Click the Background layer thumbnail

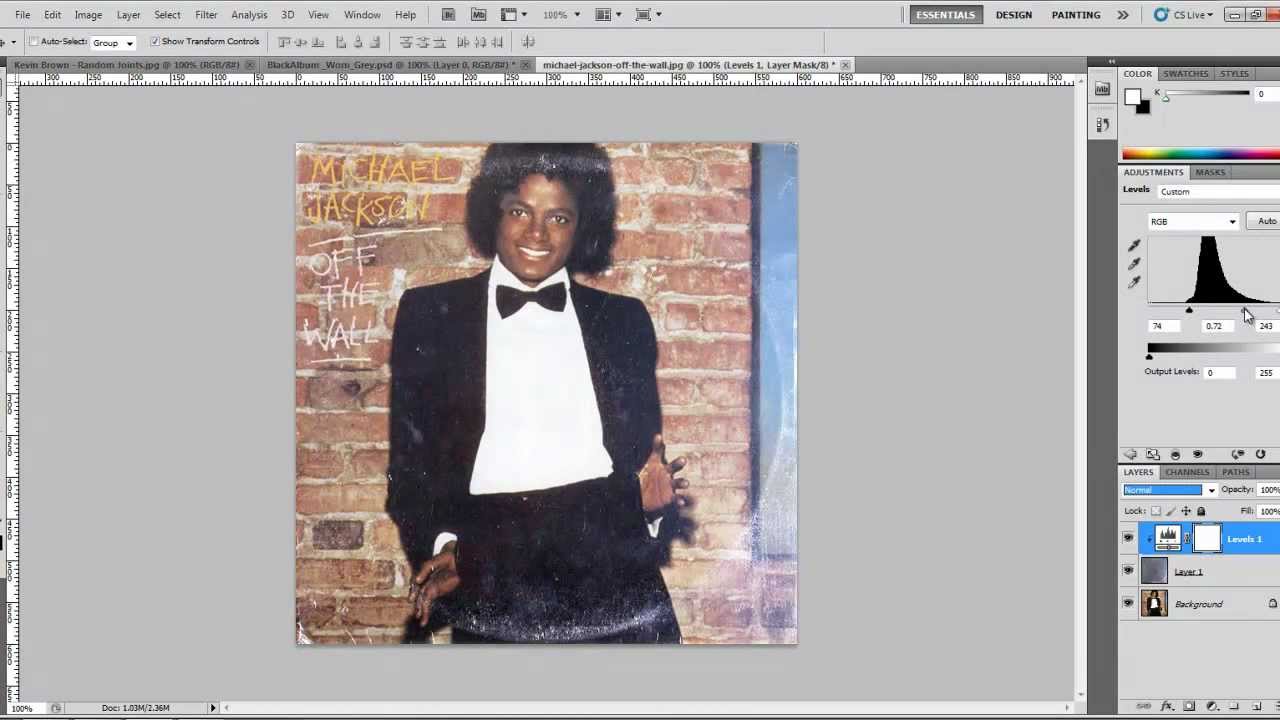(1154, 604)
